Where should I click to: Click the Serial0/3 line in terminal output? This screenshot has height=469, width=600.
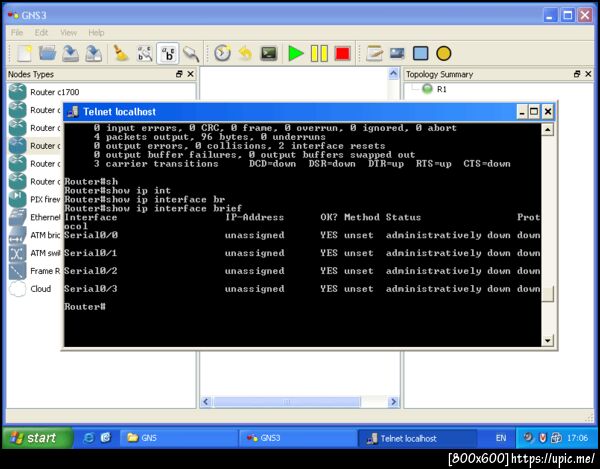point(302,289)
